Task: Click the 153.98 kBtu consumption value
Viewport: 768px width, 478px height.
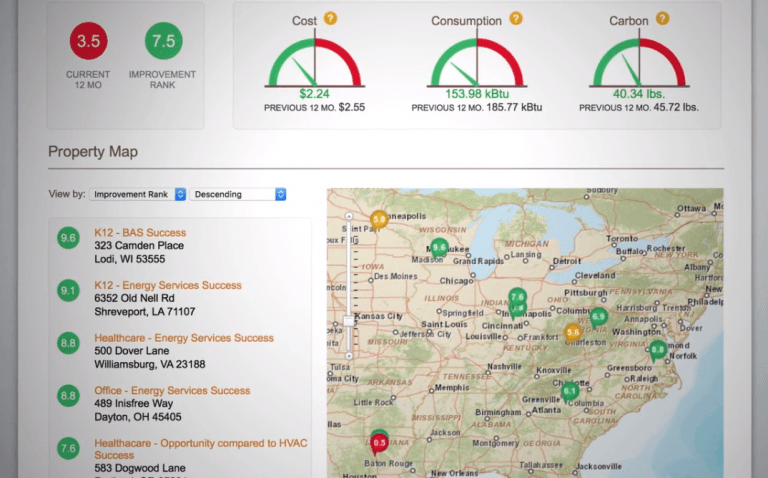Action: point(477,94)
